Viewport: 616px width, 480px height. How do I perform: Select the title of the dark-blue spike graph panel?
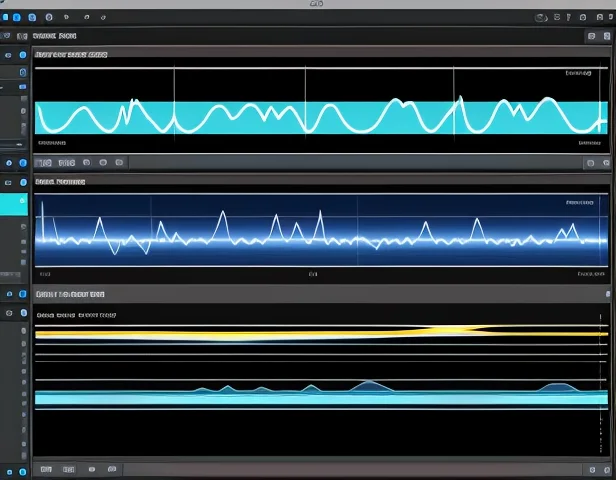[60, 181]
